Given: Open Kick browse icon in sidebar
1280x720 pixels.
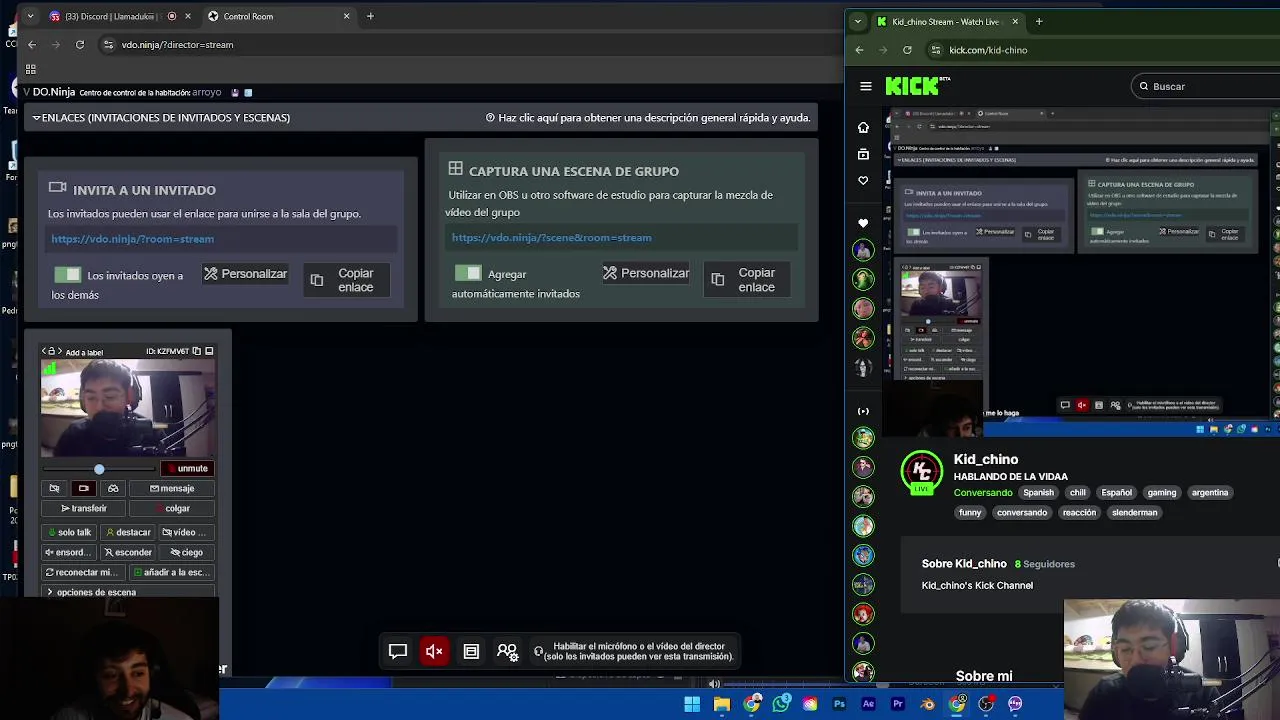Looking at the screenshot, I should [863, 154].
